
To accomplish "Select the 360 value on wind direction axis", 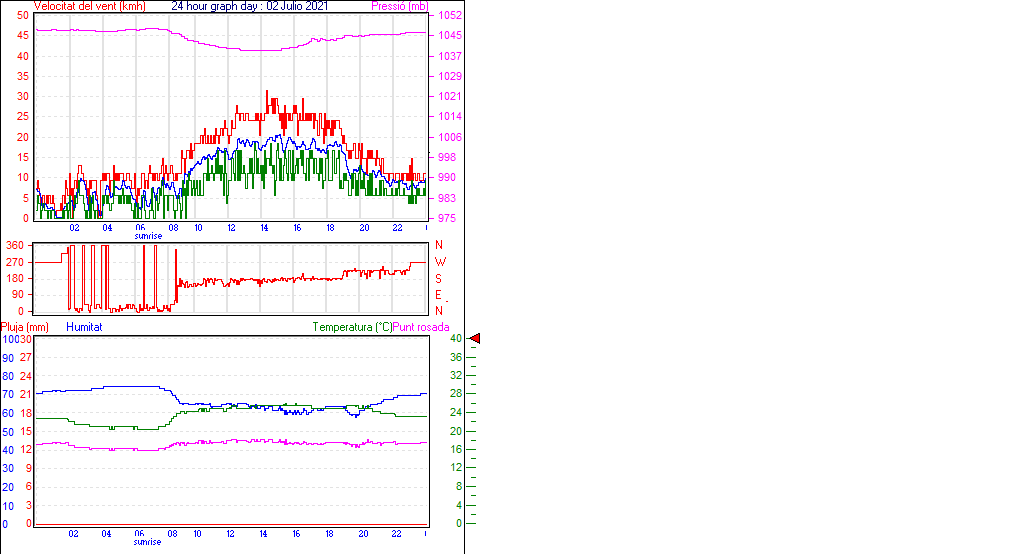I will tap(15, 246).
